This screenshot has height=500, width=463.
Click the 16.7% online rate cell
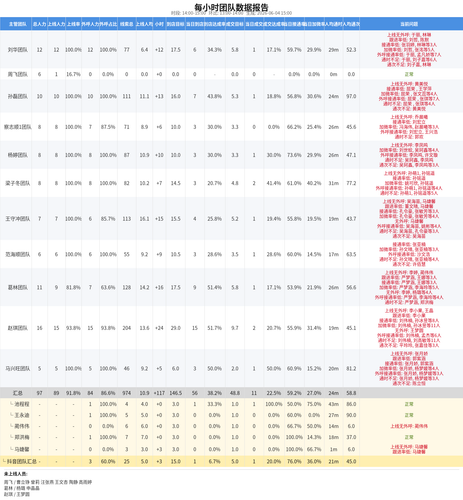point(73,74)
